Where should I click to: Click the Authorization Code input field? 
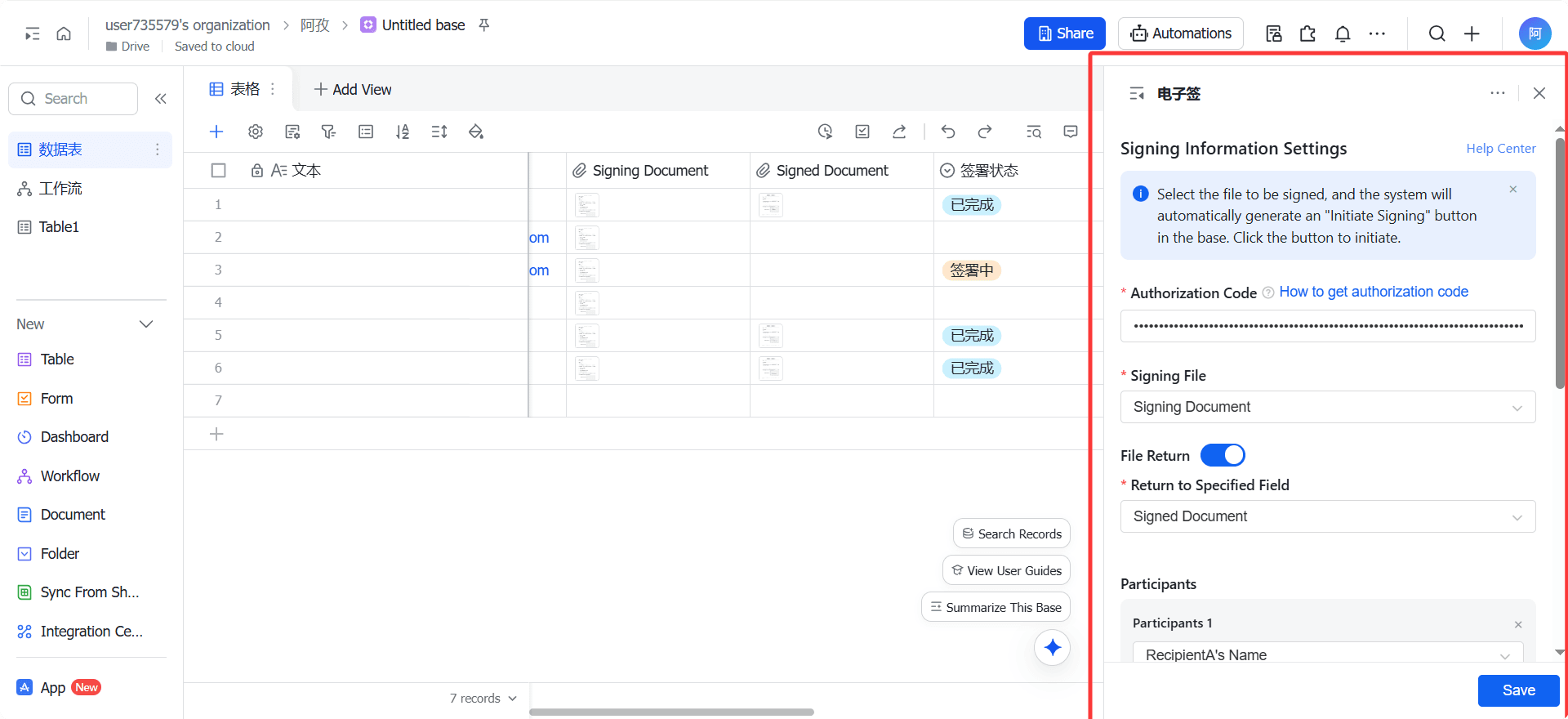pos(1328,326)
